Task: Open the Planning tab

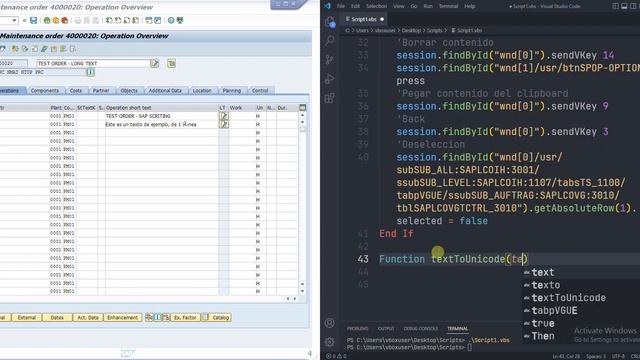Action: click(232, 91)
